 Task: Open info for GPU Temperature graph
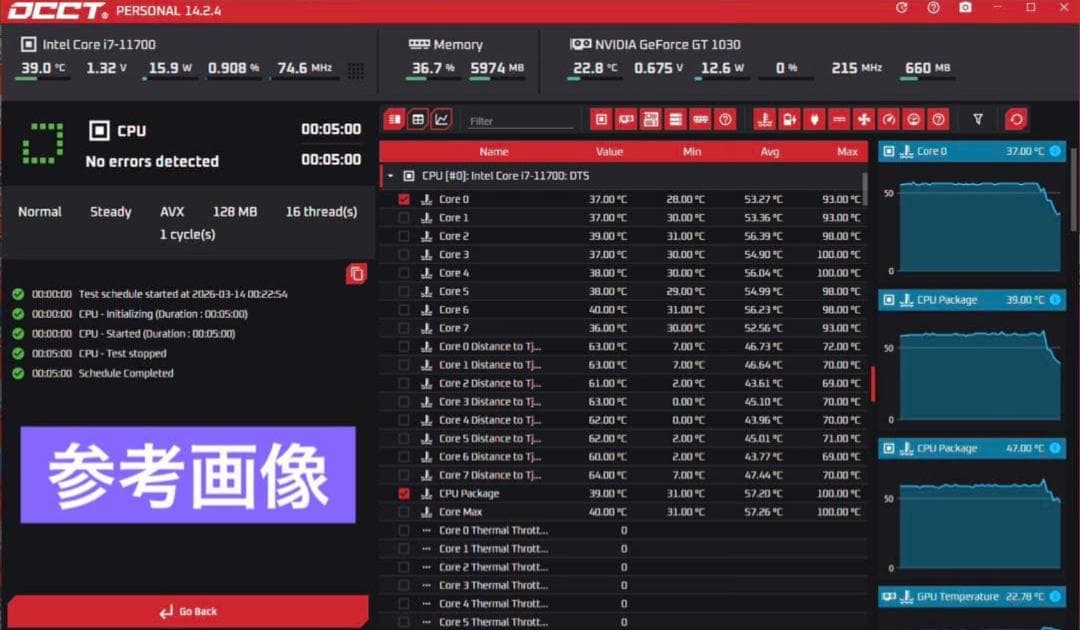pos(1055,596)
